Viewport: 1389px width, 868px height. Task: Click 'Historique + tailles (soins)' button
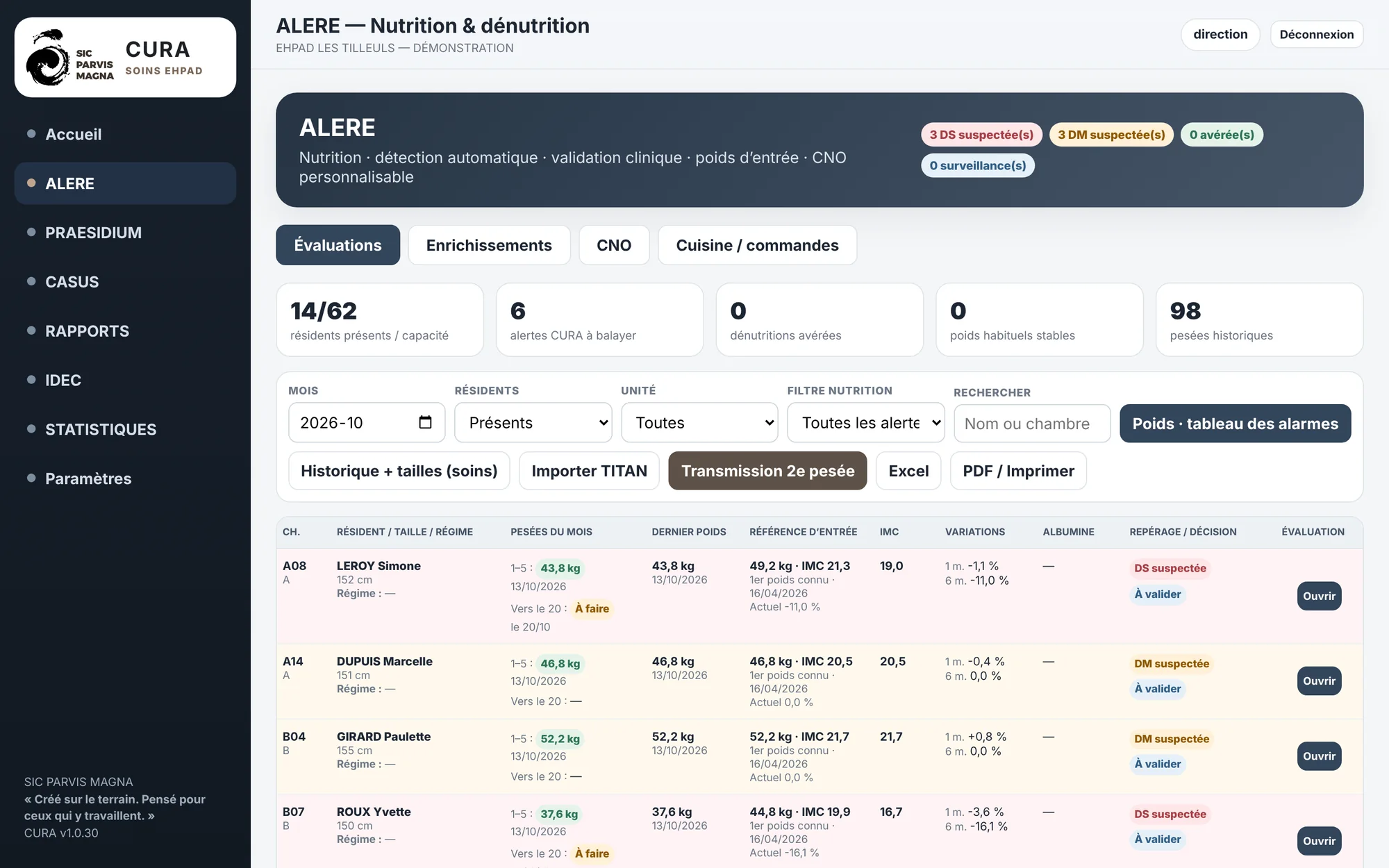pos(399,471)
